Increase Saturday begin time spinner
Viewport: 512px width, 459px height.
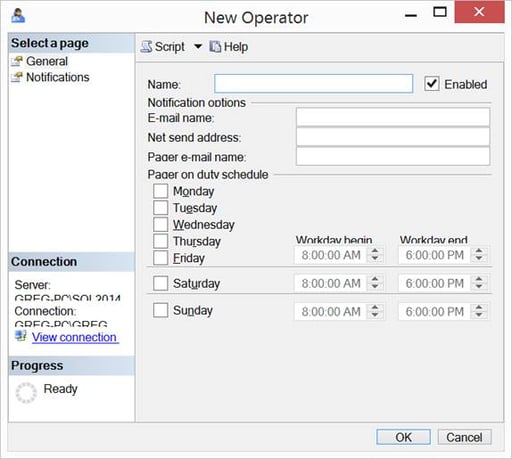coord(375,279)
